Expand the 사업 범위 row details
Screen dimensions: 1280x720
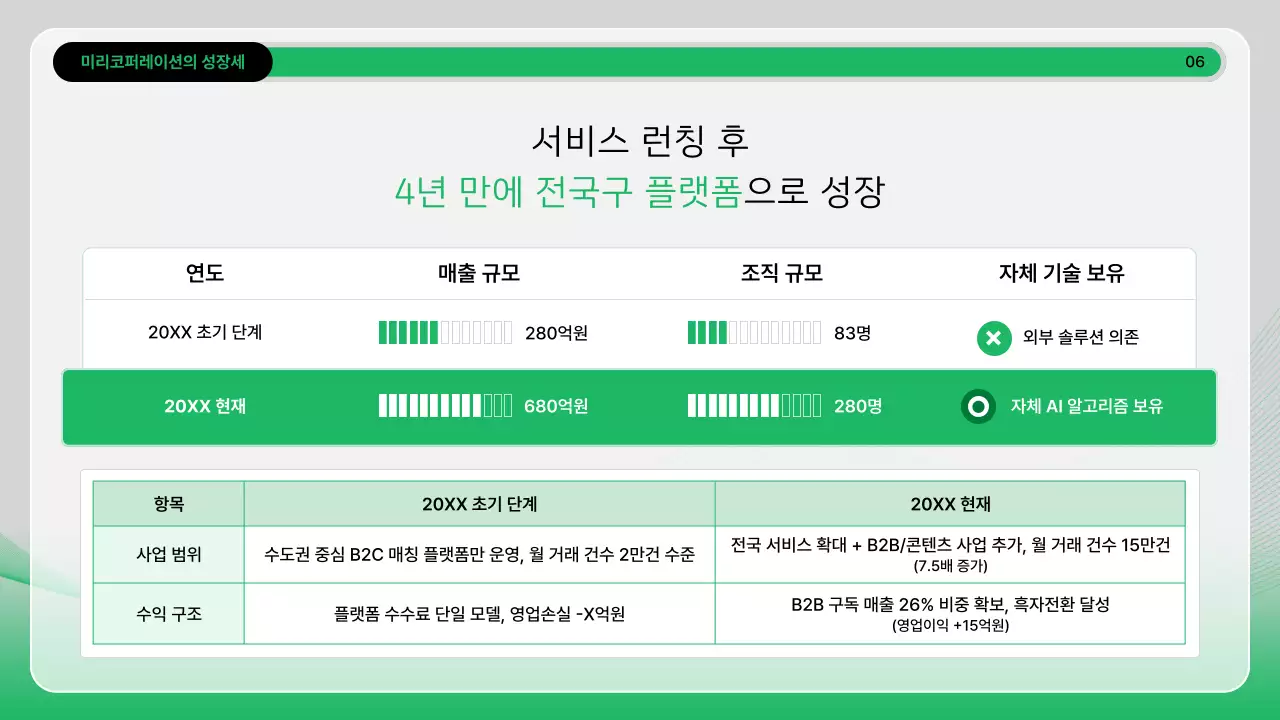(x=168, y=555)
